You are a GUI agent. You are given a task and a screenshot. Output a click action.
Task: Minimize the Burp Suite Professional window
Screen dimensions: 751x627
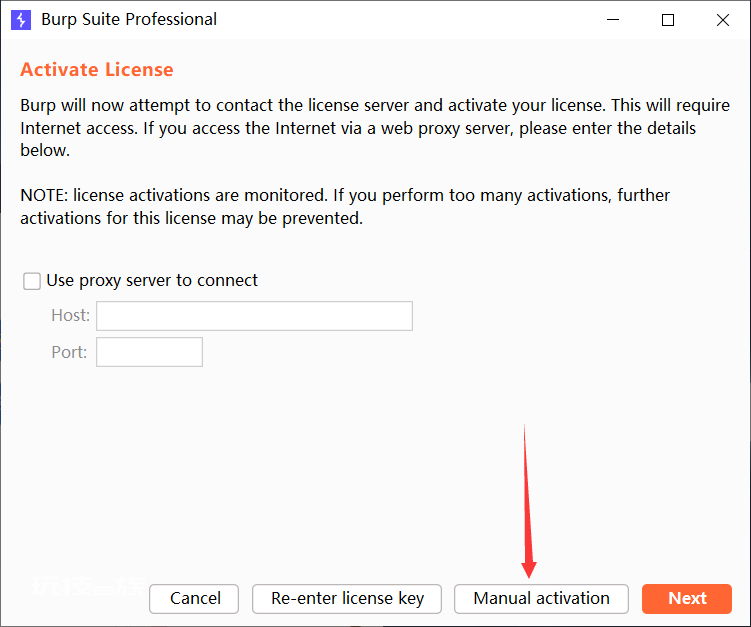[613, 20]
